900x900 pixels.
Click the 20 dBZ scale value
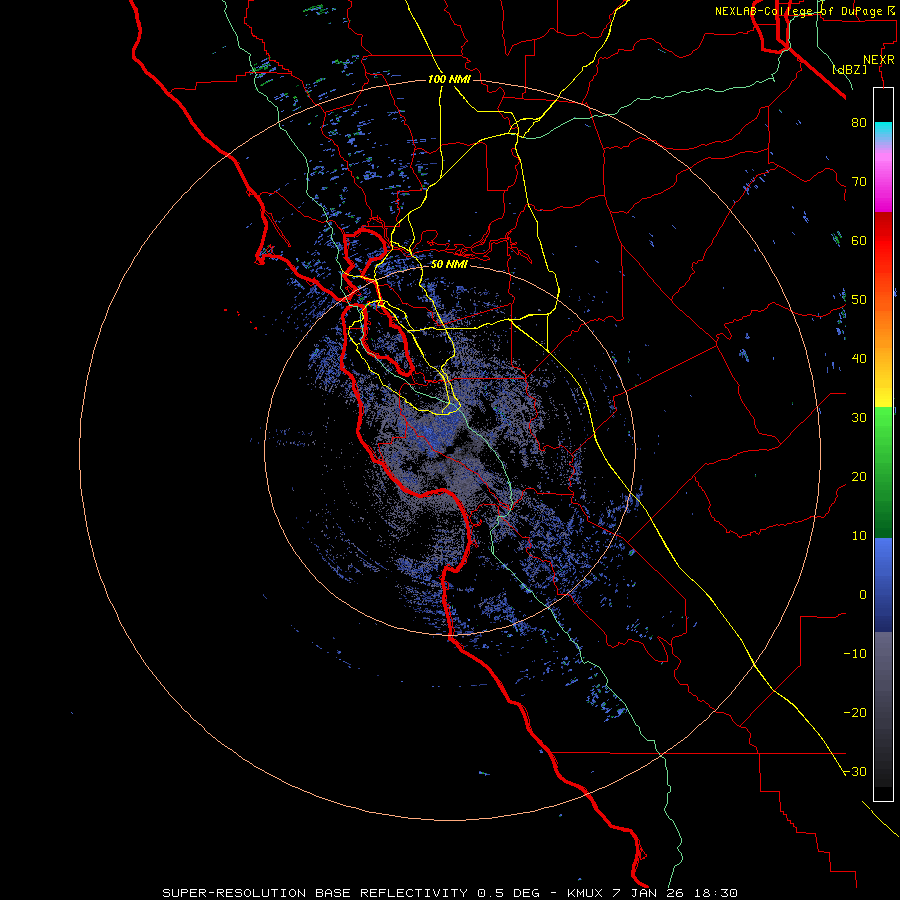coord(859,476)
